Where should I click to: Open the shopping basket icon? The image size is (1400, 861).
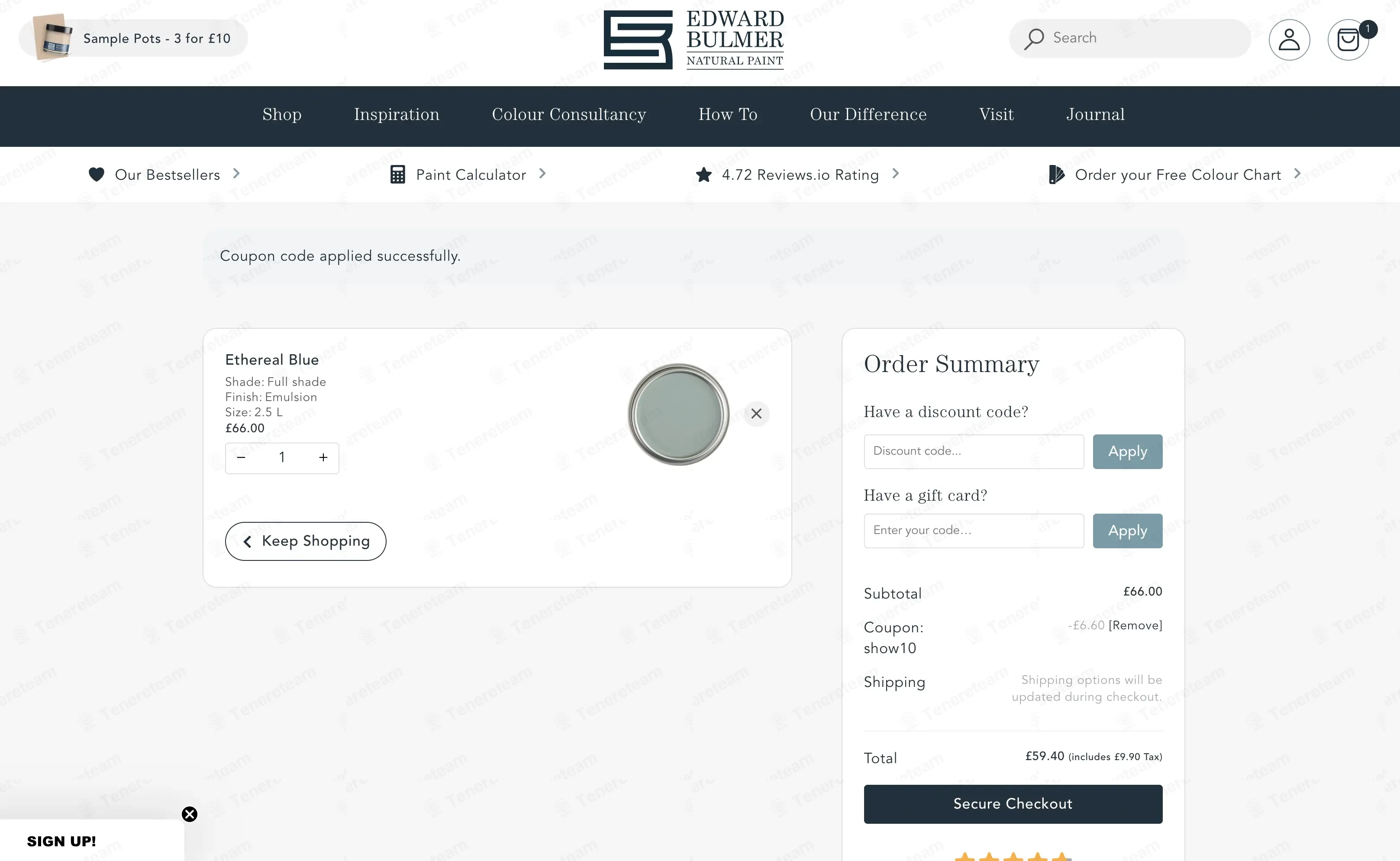(1348, 39)
